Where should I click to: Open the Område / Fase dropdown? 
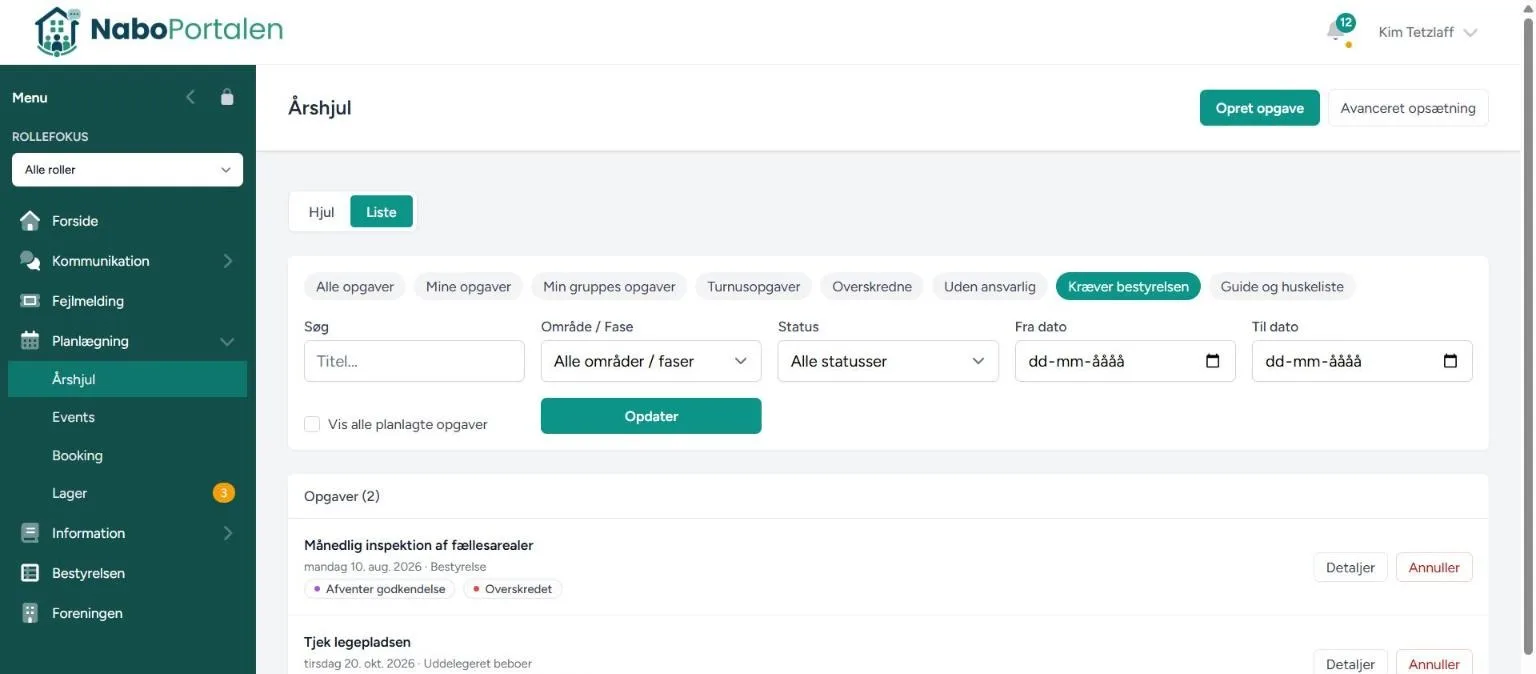(x=651, y=361)
